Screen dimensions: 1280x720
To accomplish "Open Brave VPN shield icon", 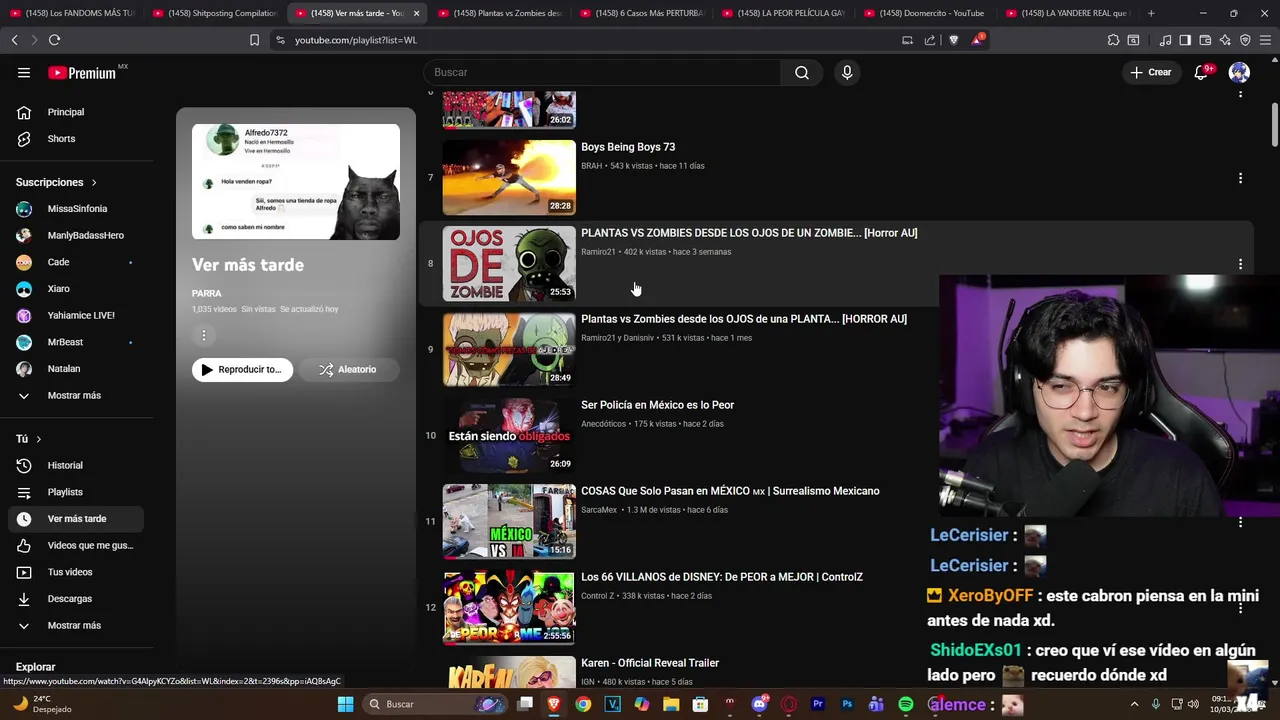I will click(1245, 40).
